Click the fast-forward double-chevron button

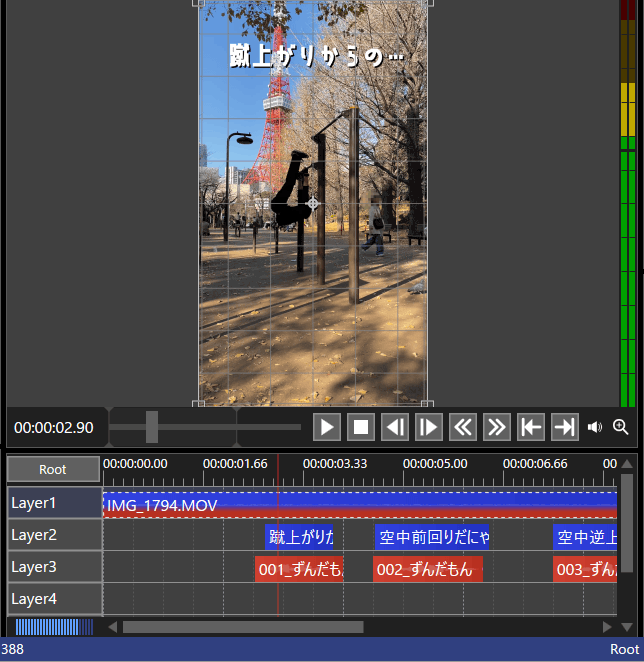coord(496,428)
